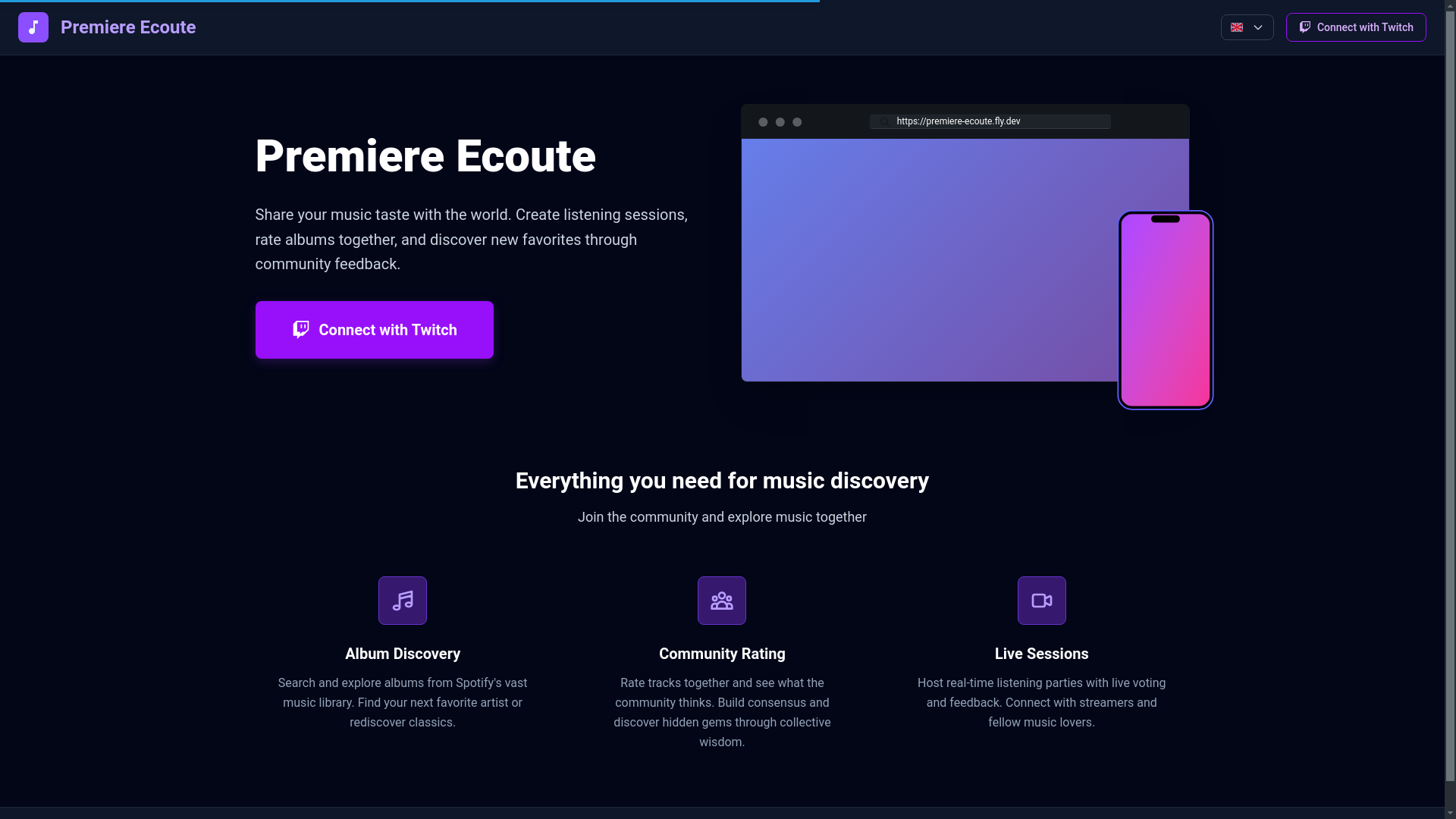Click the search icon in mockup URL bar
This screenshot has width=1456, height=819.
pyautogui.click(x=884, y=122)
